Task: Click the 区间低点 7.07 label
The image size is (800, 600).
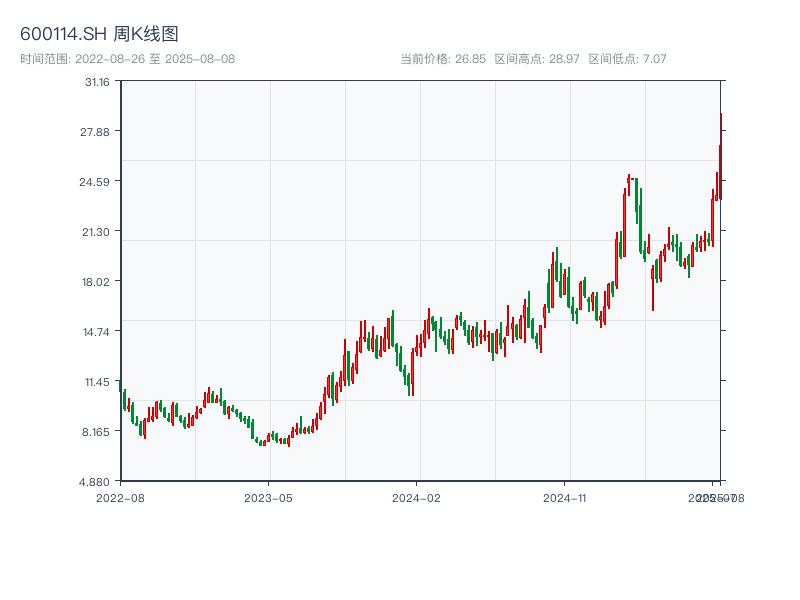Action: click(627, 59)
